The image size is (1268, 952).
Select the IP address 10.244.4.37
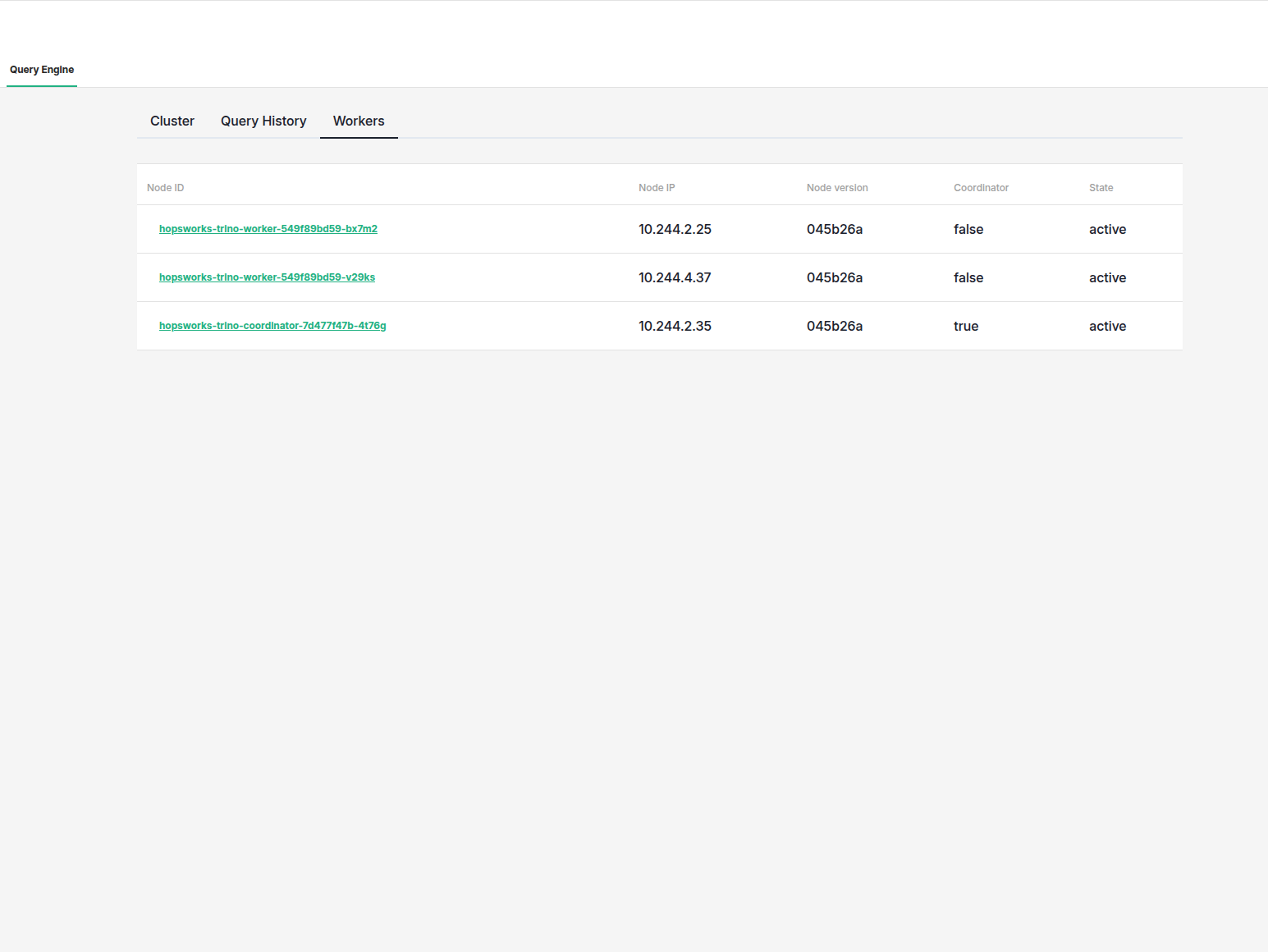[x=675, y=277]
